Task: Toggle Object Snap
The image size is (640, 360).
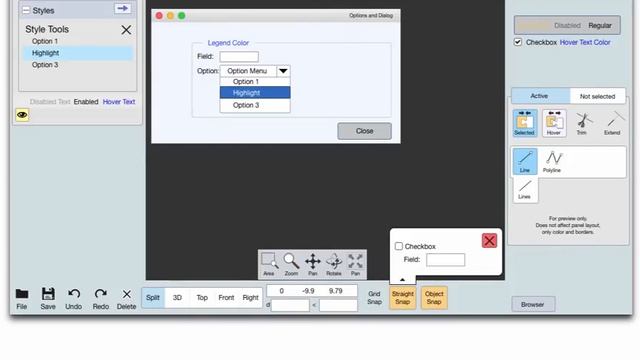Action: coord(434,298)
